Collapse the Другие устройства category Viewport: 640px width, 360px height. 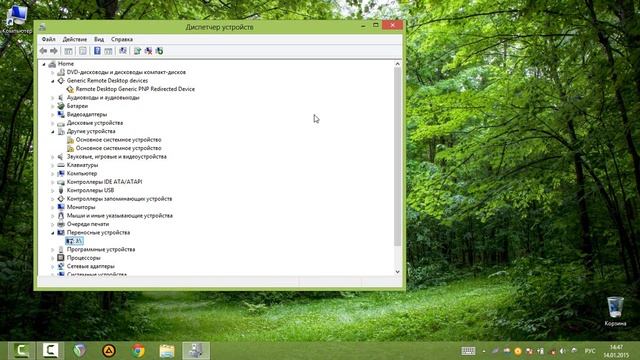pos(53,131)
